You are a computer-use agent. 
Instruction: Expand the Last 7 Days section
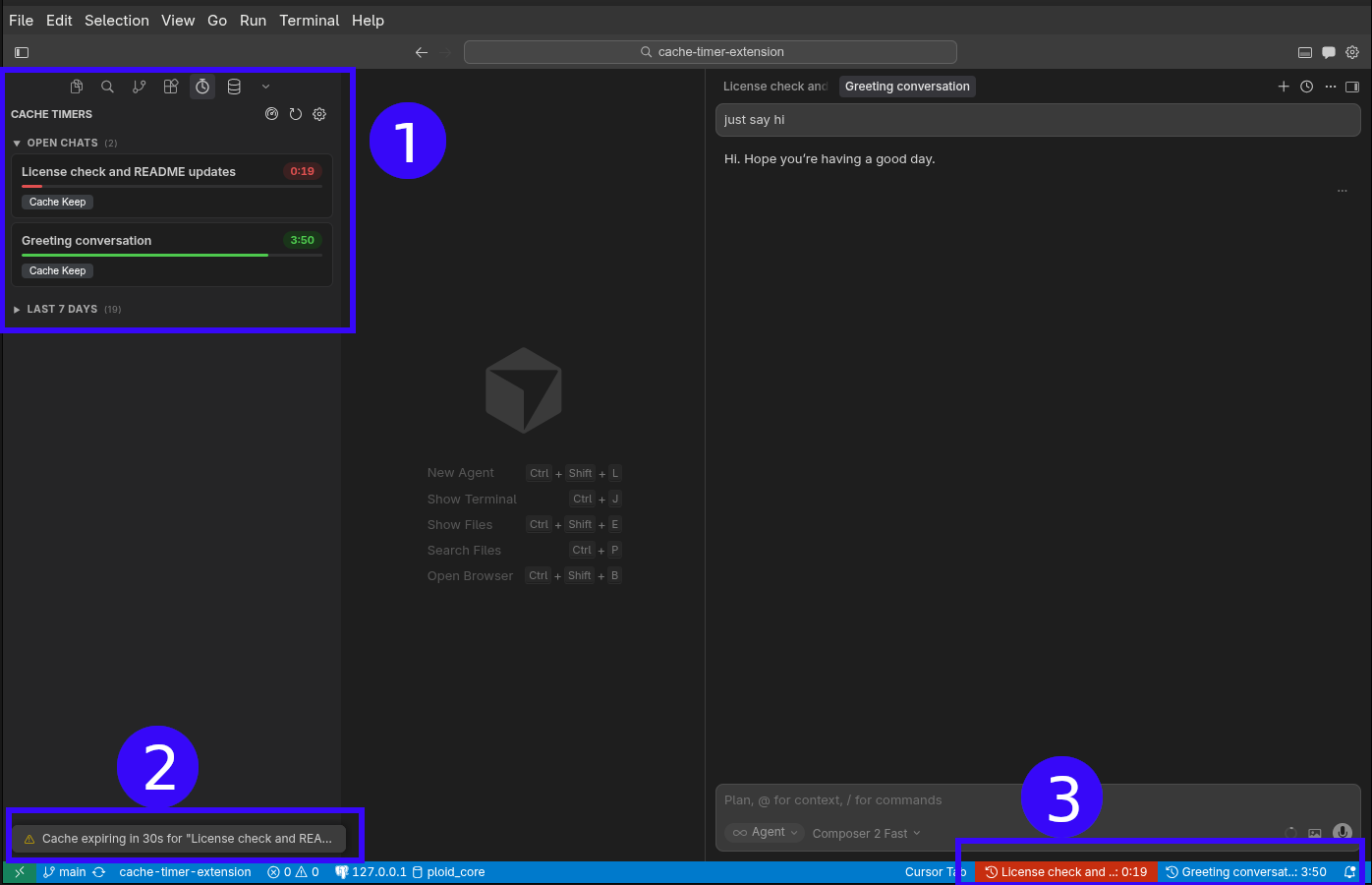click(x=66, y=309)
